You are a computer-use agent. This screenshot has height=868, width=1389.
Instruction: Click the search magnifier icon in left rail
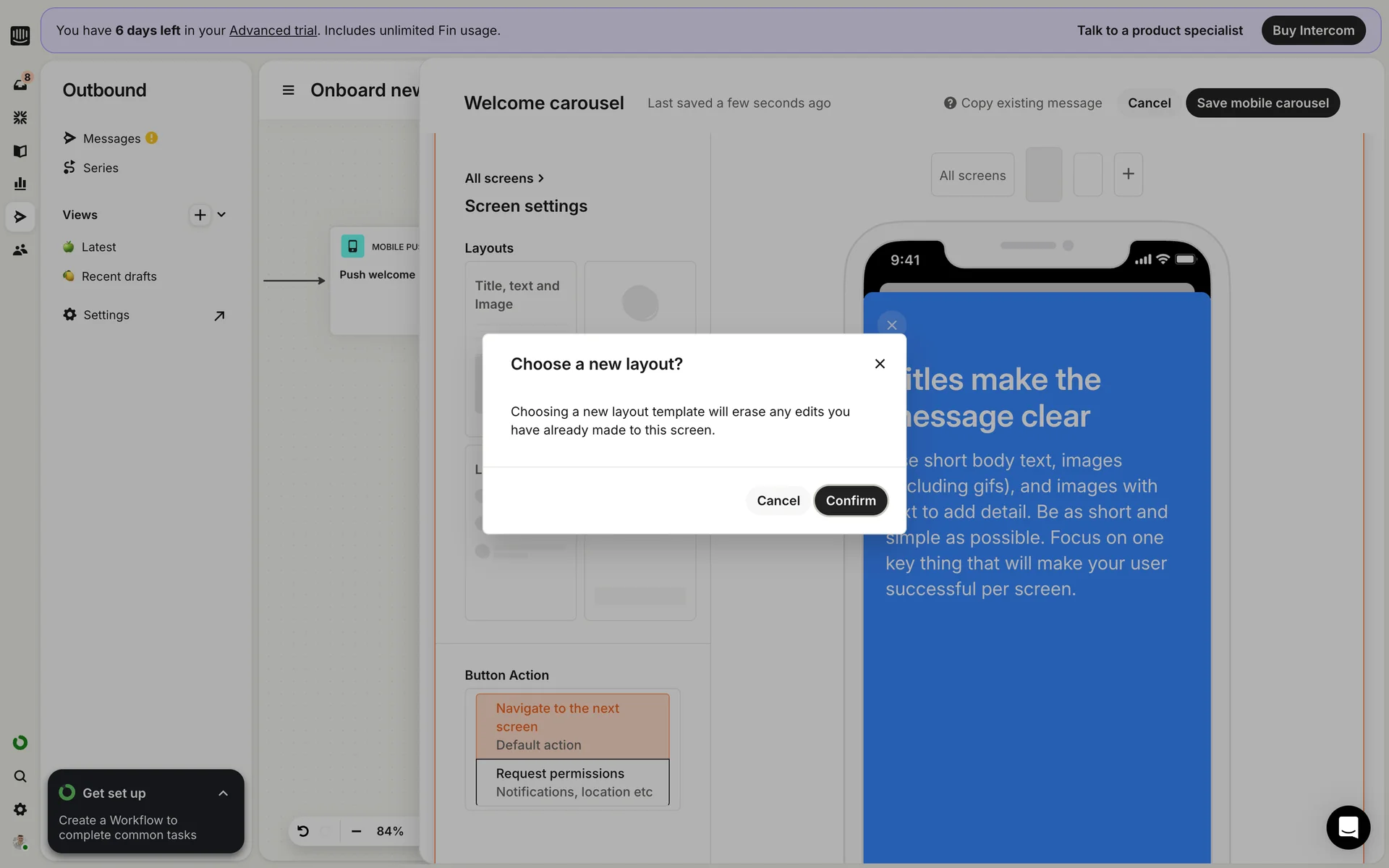click(x=20, y=776)
